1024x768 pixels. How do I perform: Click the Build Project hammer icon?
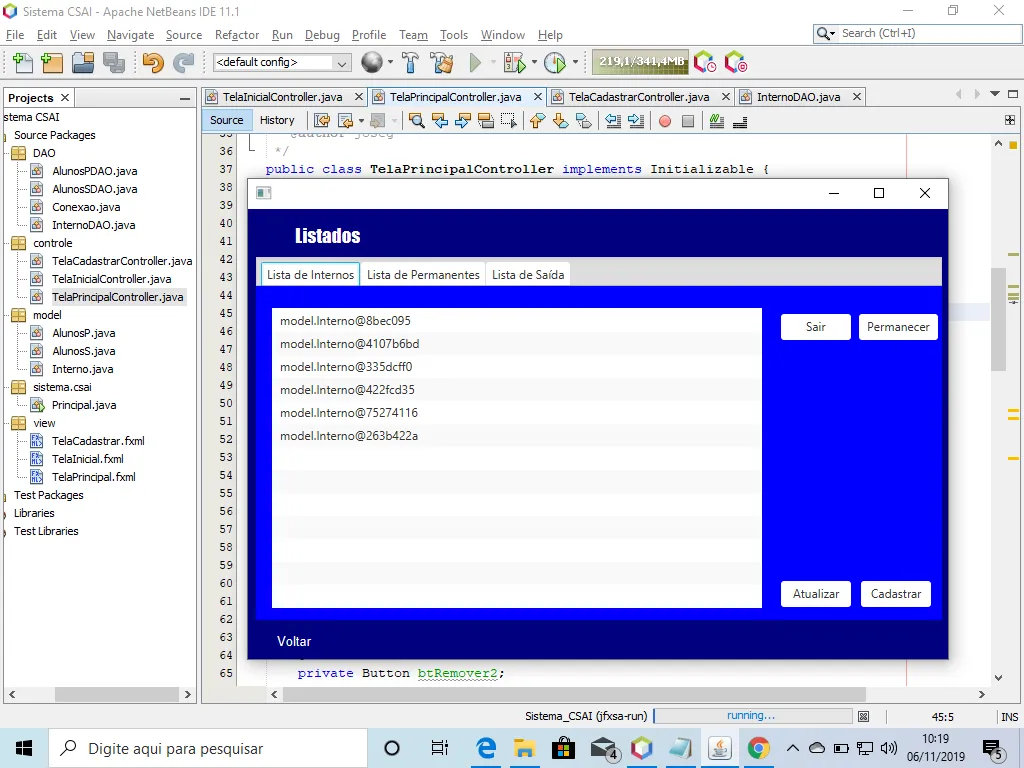coord(410,63)
